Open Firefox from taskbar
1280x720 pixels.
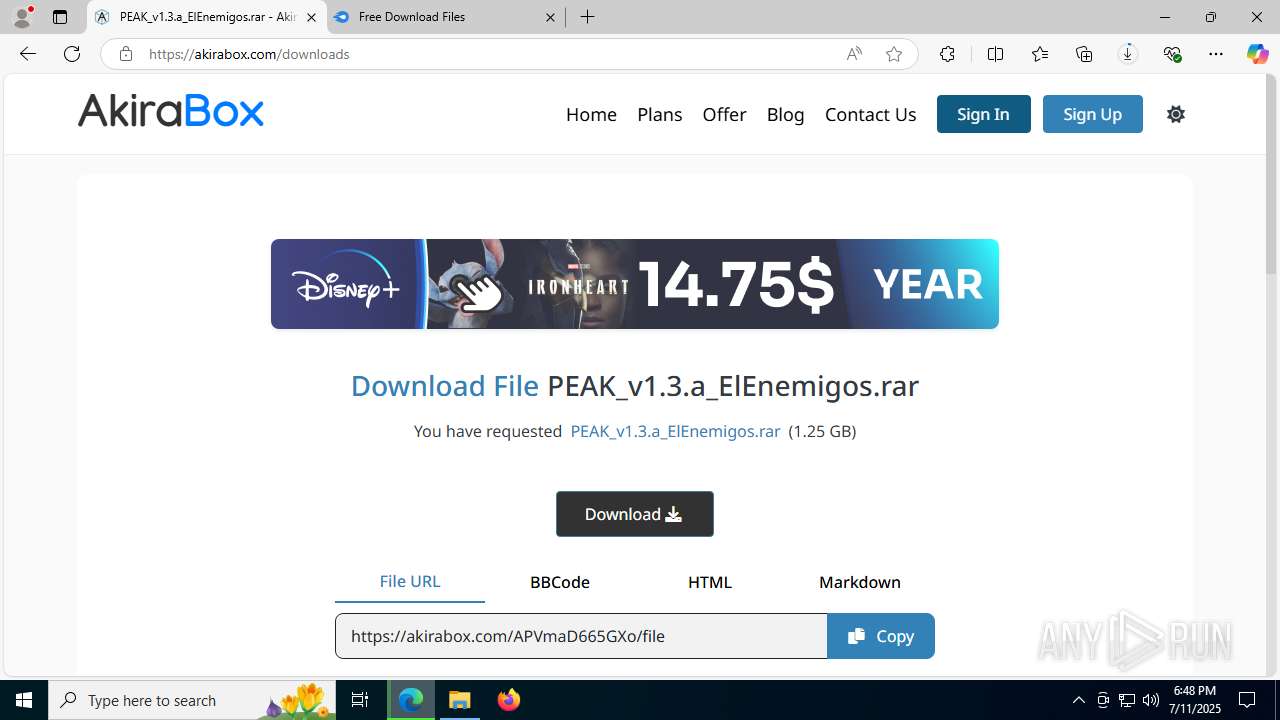point(508,700)
